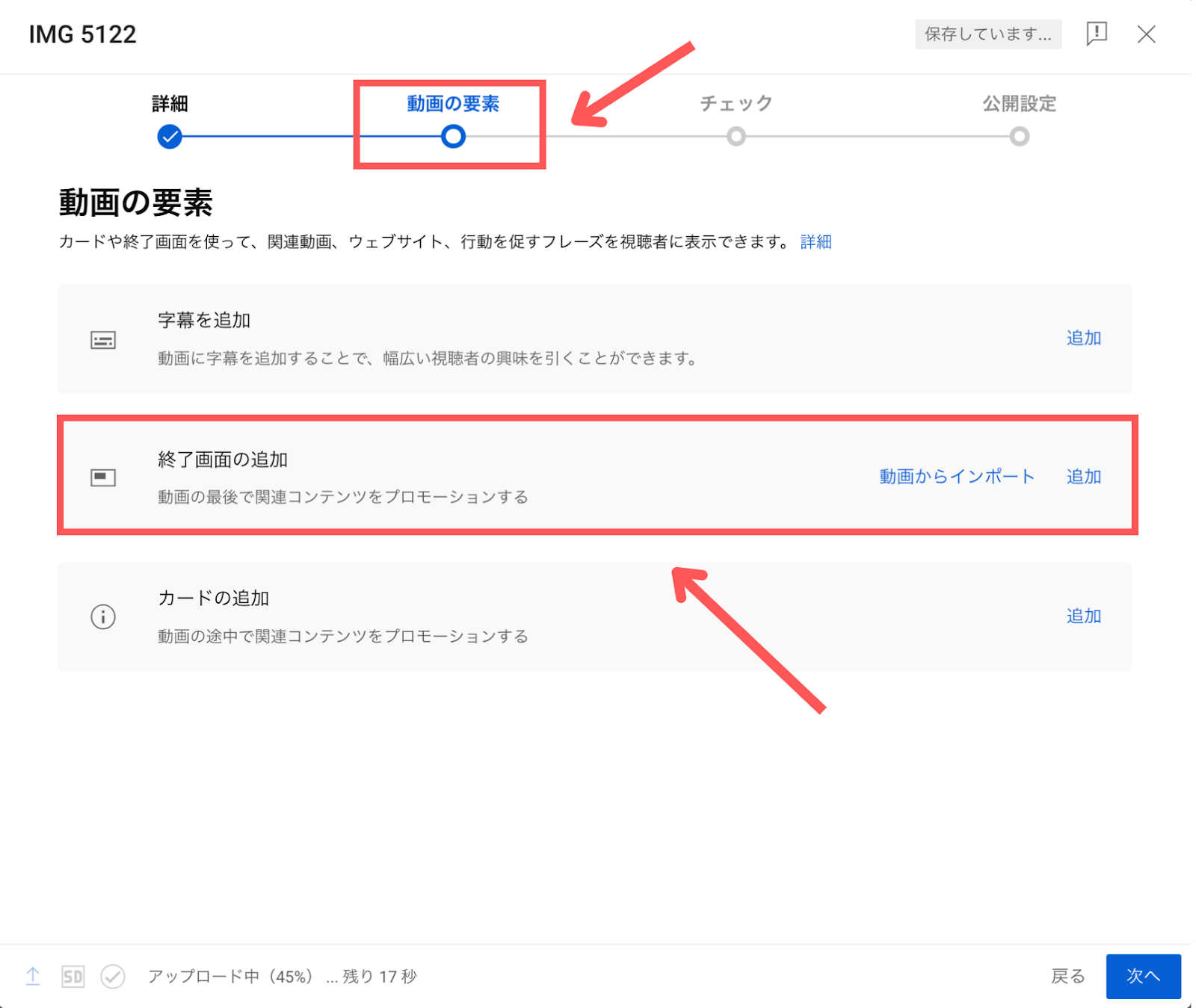1196x1008 pixels.
Task: Click the step circle under チェック
Action: [736, 137]
